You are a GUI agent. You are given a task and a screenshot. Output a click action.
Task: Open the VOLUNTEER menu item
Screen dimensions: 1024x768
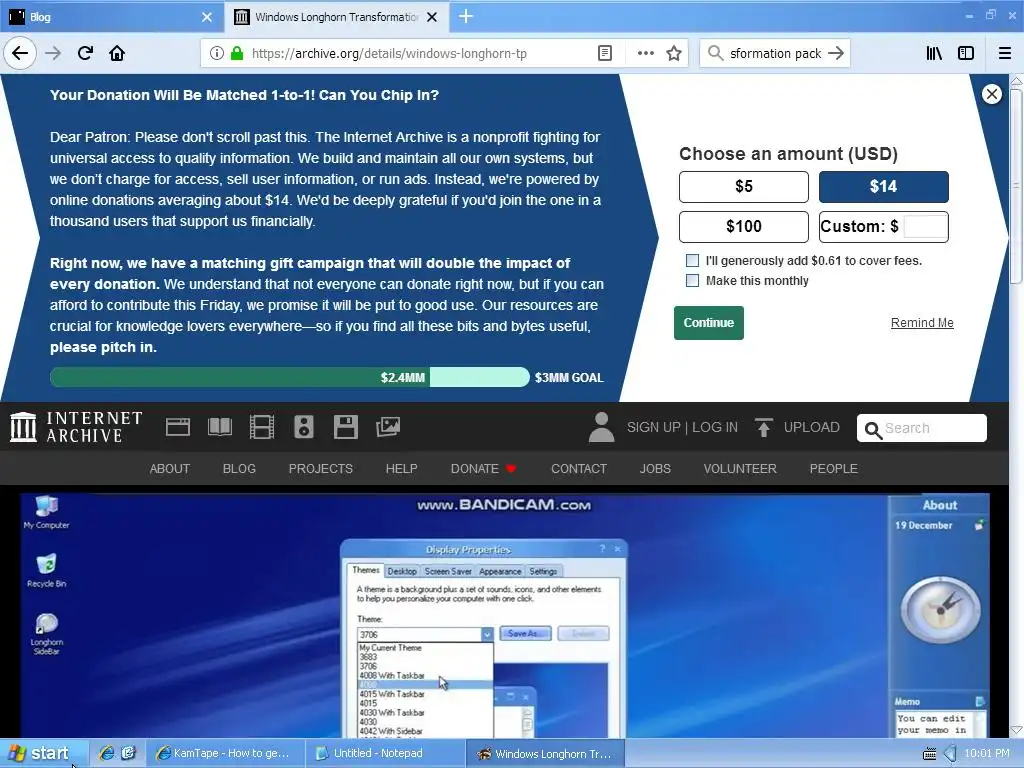(x=740, y=469)
